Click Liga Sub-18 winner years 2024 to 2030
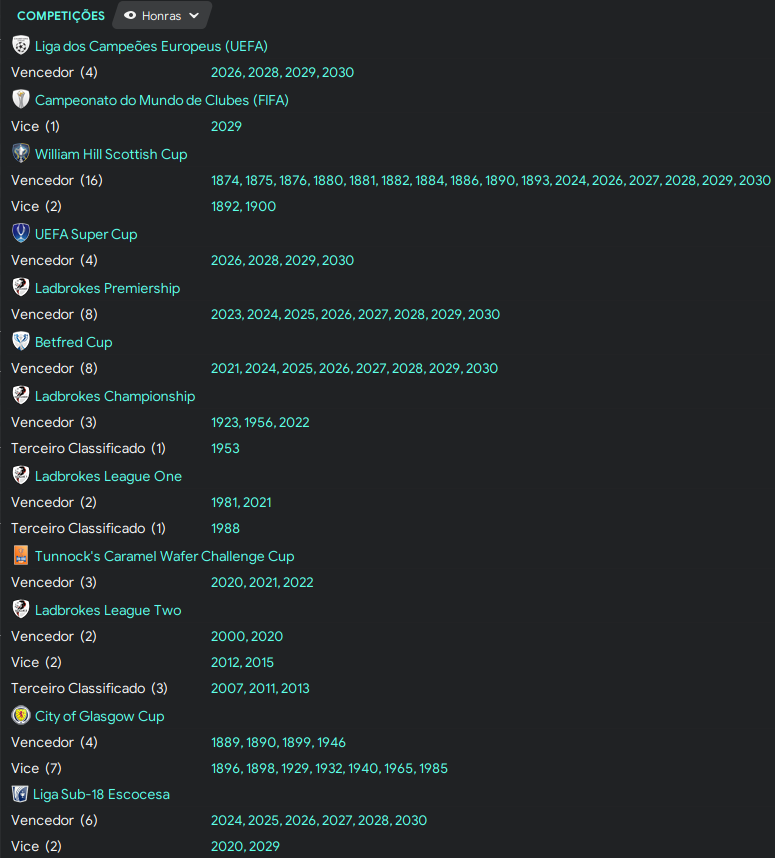 (x=319, y=820)
